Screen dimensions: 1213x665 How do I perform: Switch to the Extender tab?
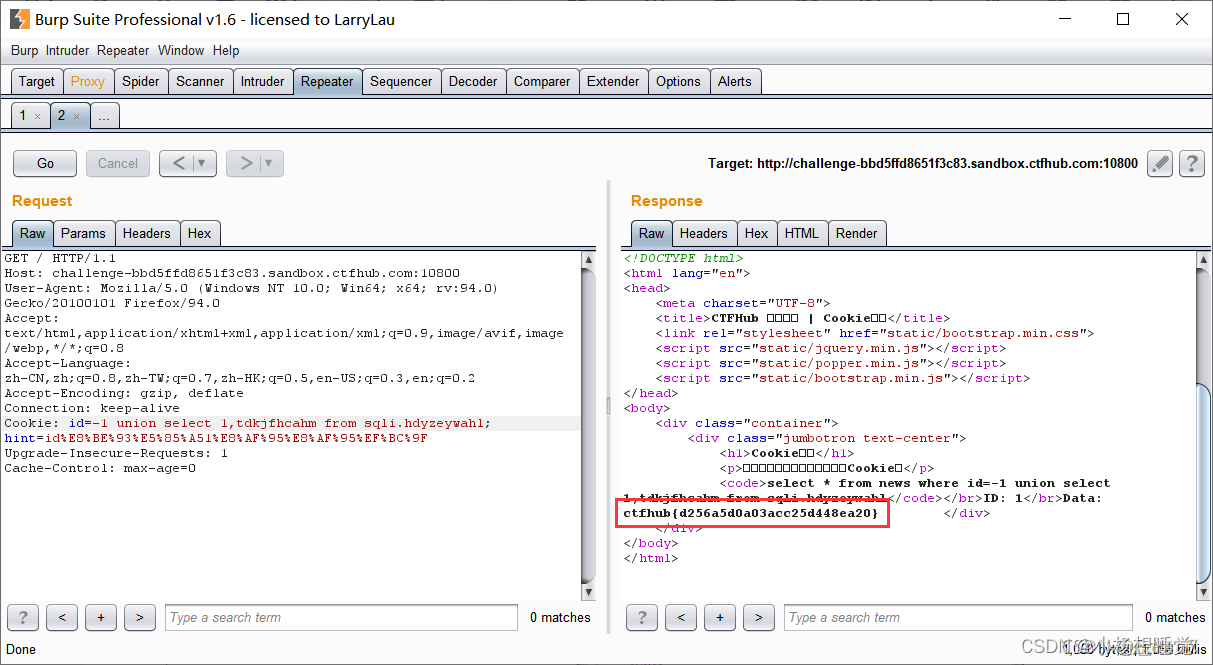(613, 82)
